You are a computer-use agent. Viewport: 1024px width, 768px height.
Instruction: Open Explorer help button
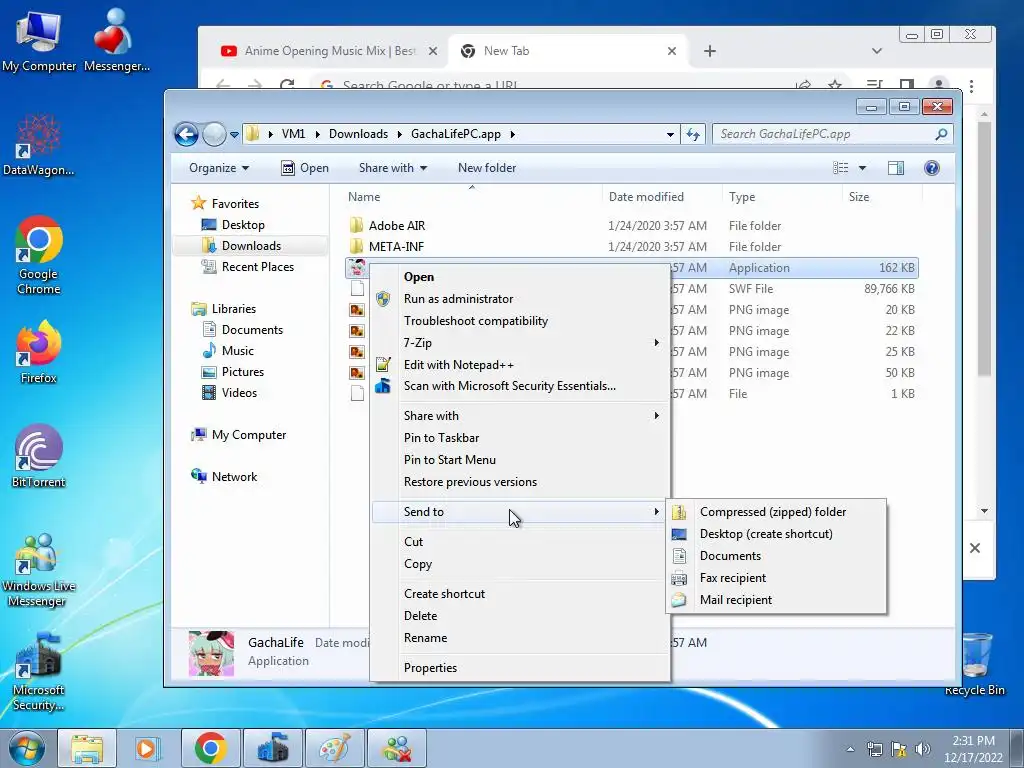[932, 168]
